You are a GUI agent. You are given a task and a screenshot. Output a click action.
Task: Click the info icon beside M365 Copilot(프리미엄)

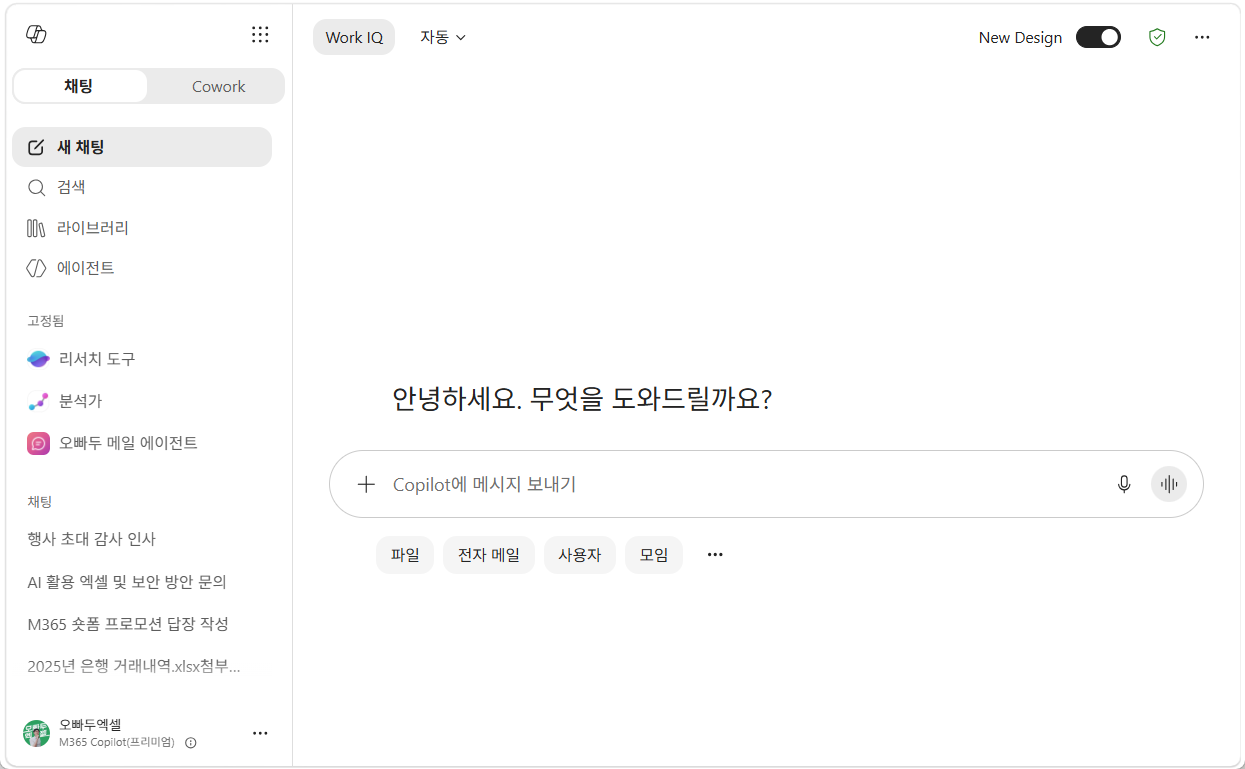[191, 743]
